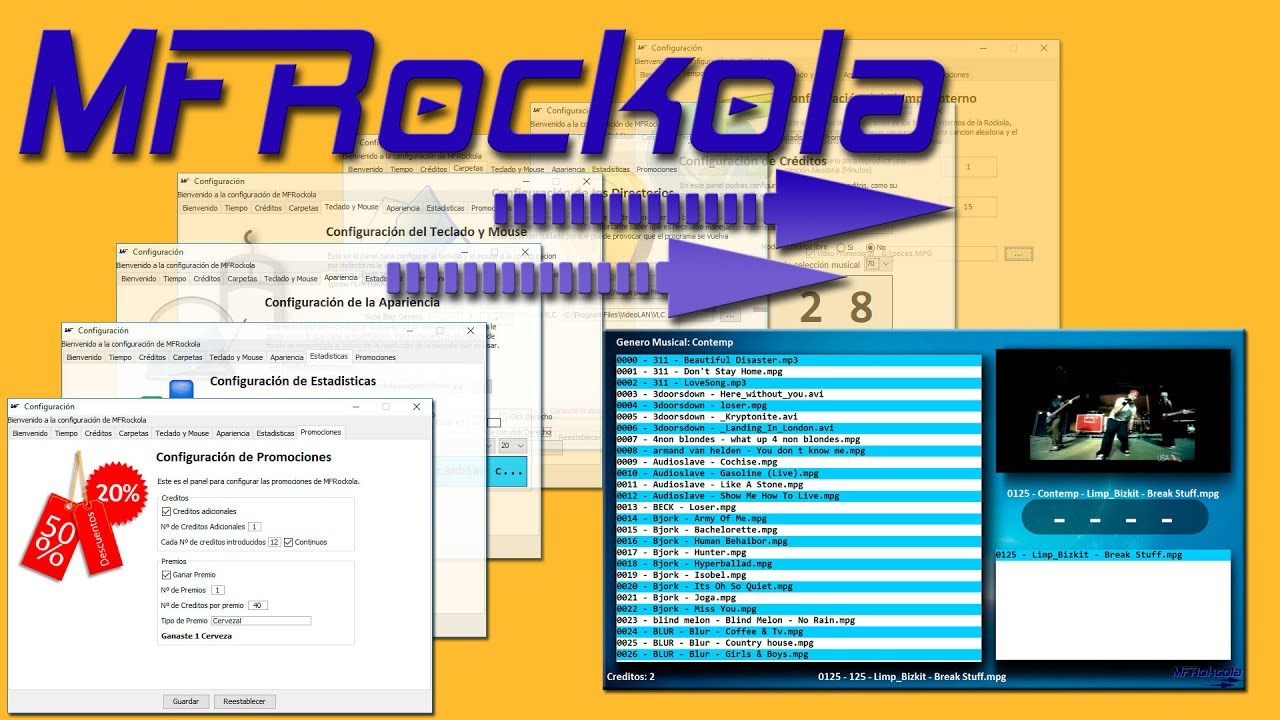Screen dimensions: 1280x720
Task: Click the Nº de Premios field
Action: [x=218, y=590]
